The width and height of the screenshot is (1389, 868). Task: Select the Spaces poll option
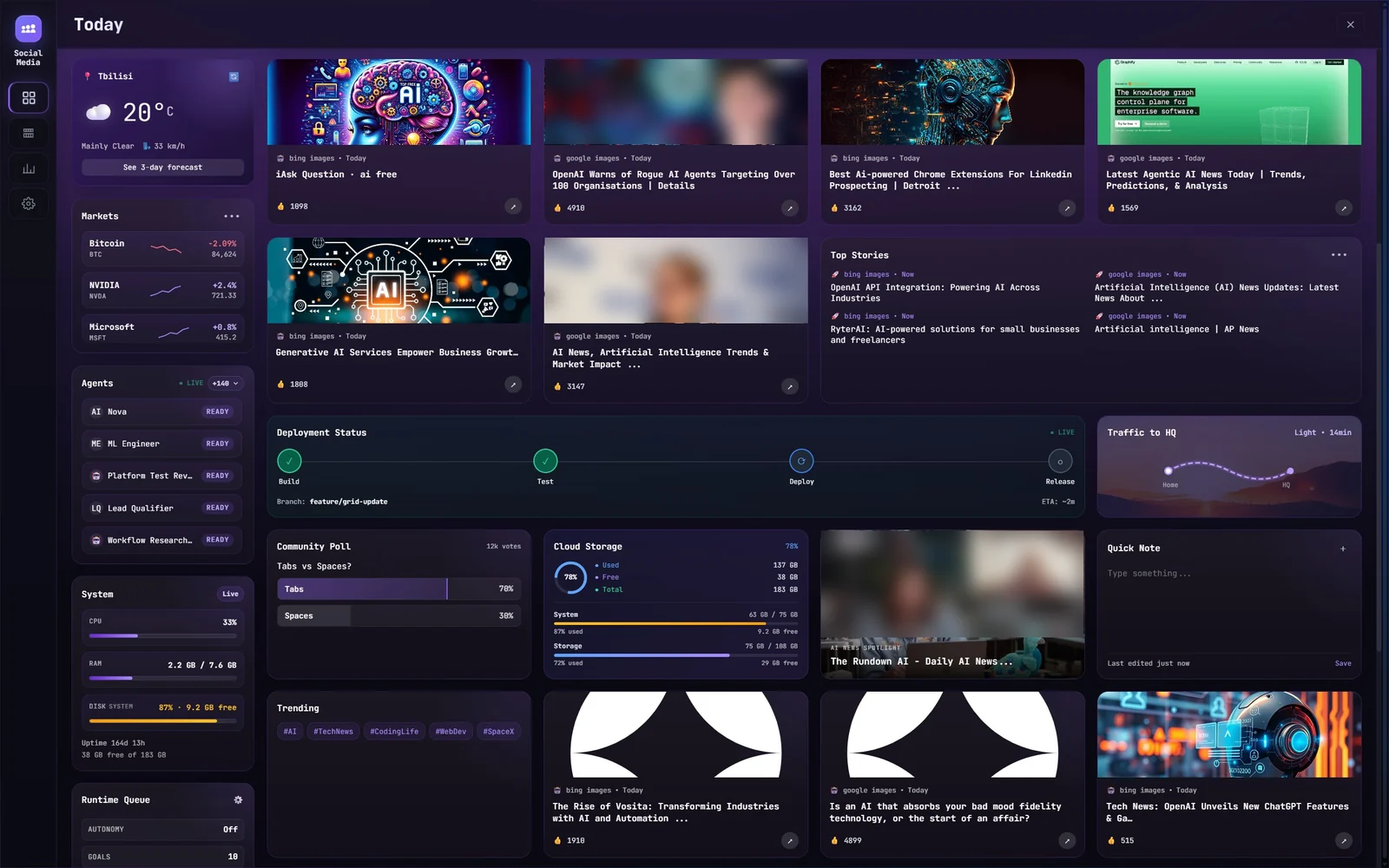[398, 616]
